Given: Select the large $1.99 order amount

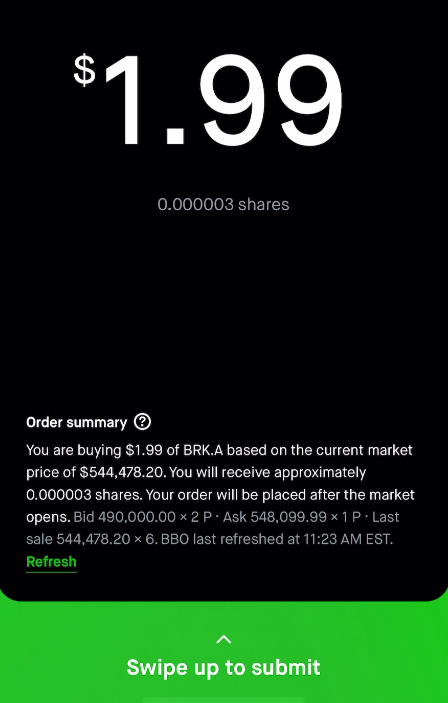Looking at the screenshot, I should click(x=209, y=100).
